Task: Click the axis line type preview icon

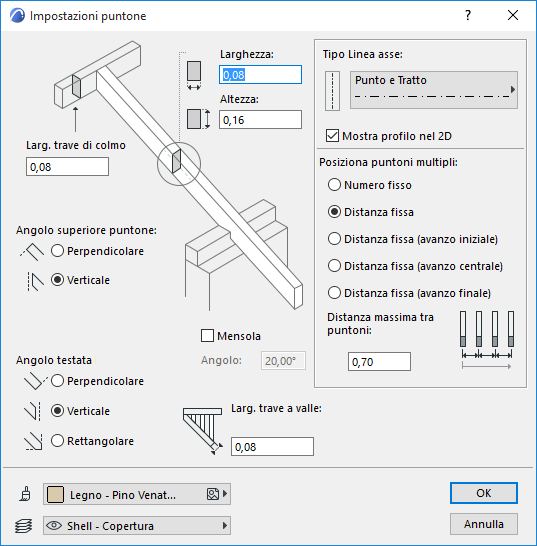Action: pyautogui.click(x=332, y=91)
